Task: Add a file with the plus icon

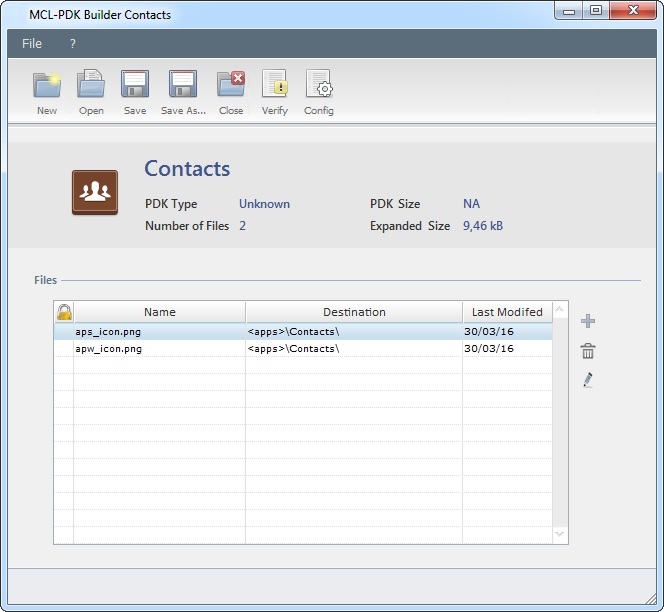Action: (x=588, y=321)
